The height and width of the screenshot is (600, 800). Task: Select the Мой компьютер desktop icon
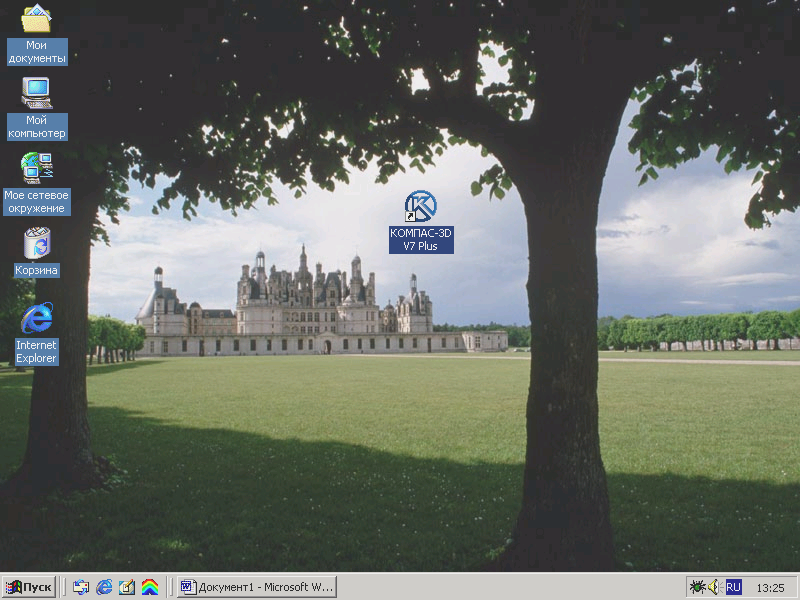[x=36, y=93]
